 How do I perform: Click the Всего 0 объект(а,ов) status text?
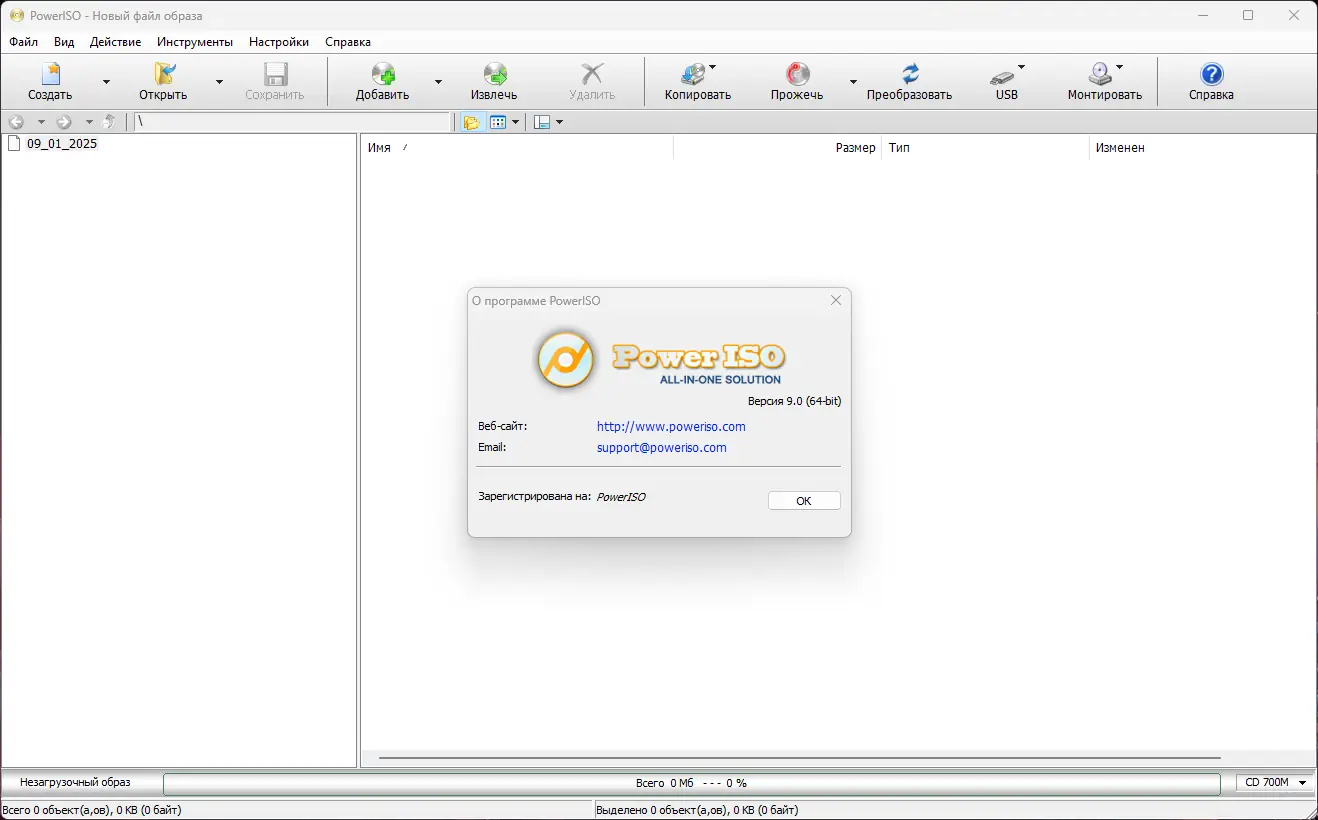click(92, 810)
